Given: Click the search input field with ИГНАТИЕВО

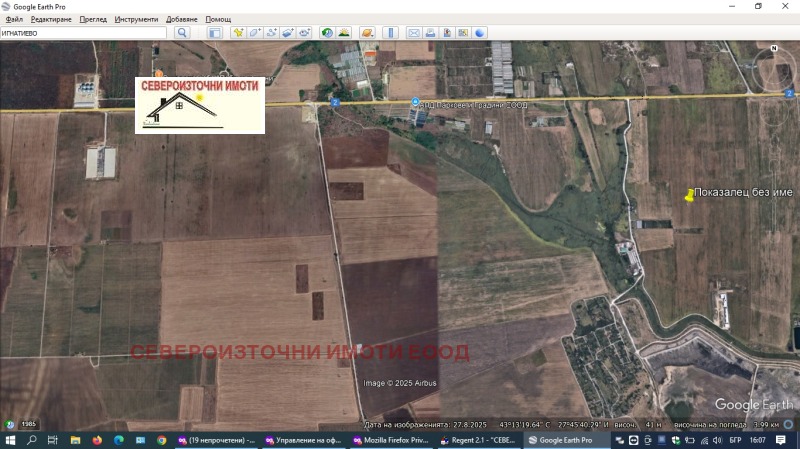Looking at the screenshot, I should click(x=83, y=33).
